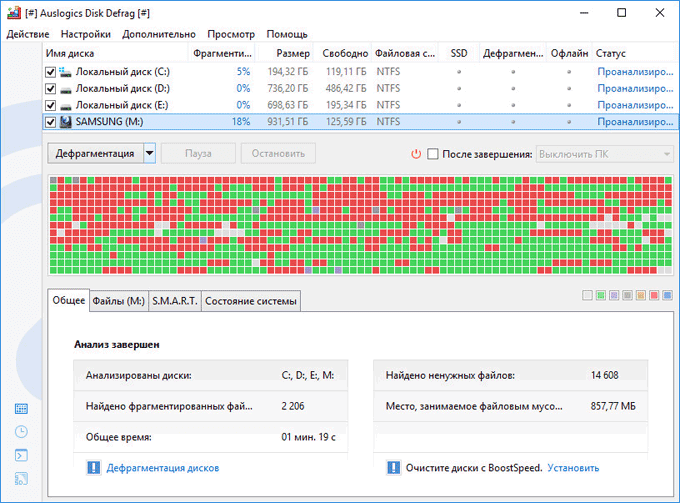Sort by the Офлайн column header
The height and width of the screenshot is (503, 680).
[x=569, y=53]
